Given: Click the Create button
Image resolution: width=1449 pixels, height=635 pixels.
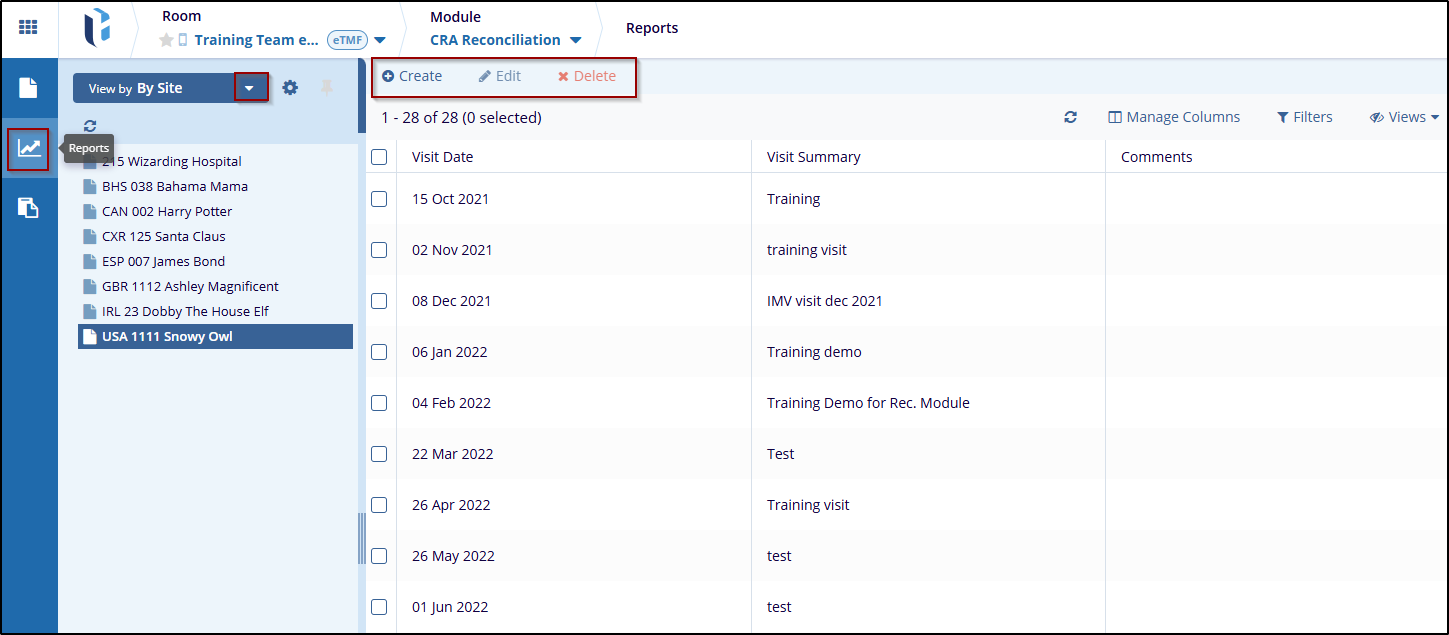Looking at the screenshot, I should [412, 76].
